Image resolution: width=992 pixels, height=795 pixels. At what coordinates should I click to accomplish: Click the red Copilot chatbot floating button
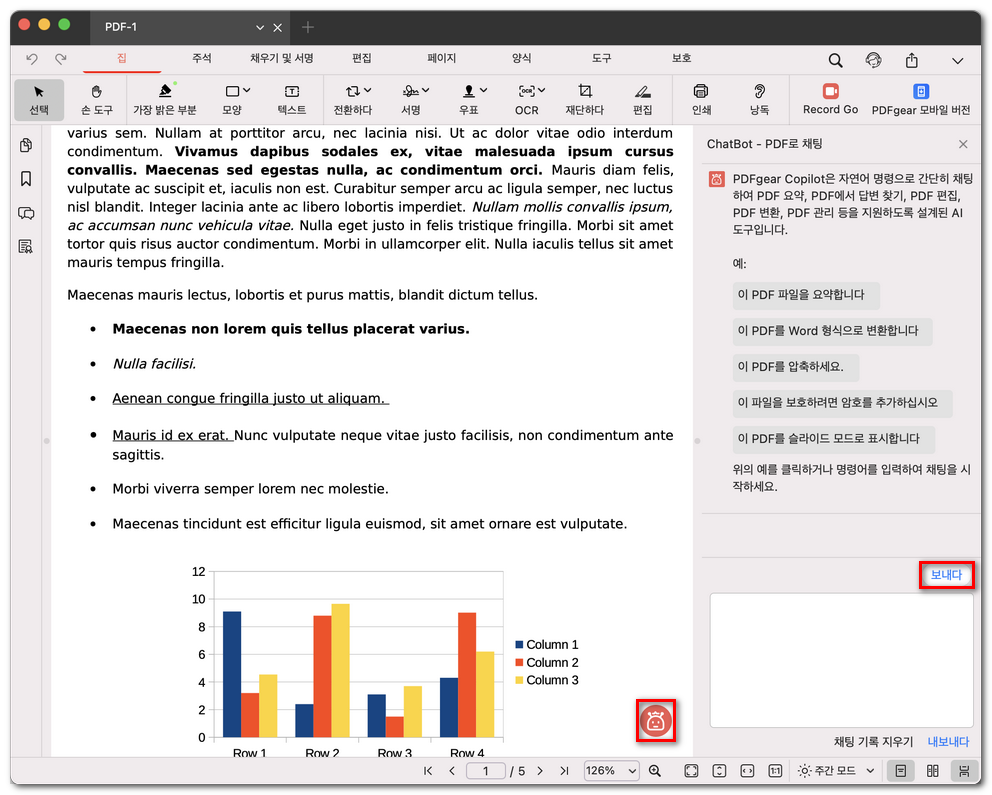coord(655,720)
